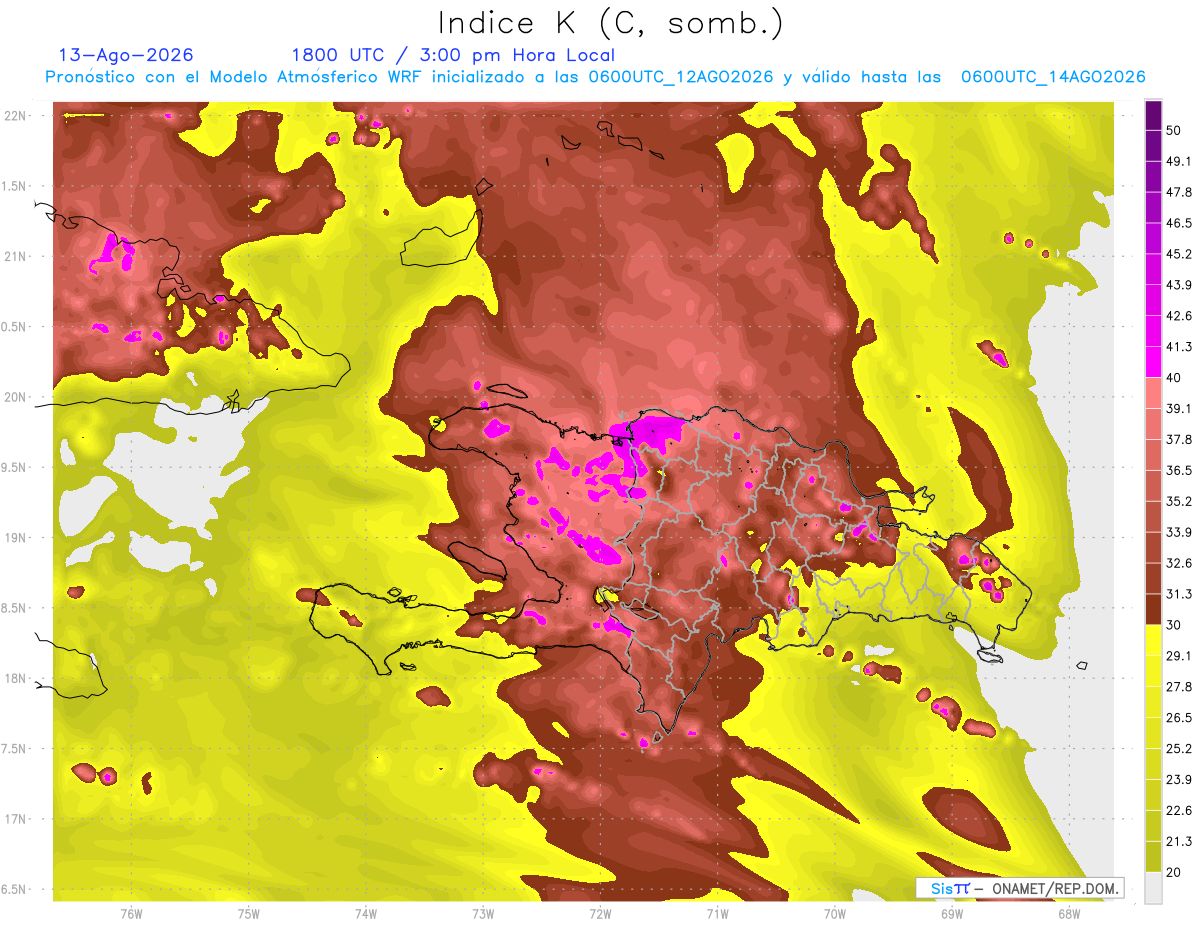Click the '20N' latitude axis label
Screen dimensions: 1200x927
click(15, 397)
